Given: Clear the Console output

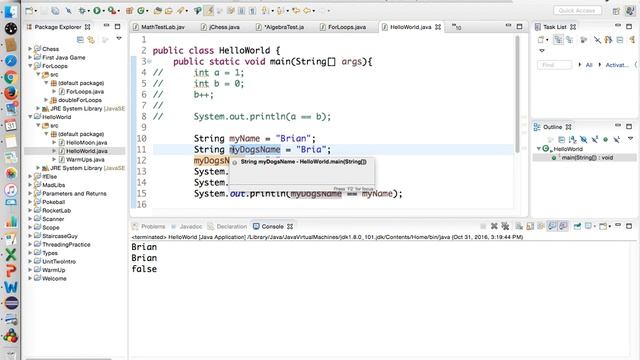Looking at the screenshot, I should (519, 226).
